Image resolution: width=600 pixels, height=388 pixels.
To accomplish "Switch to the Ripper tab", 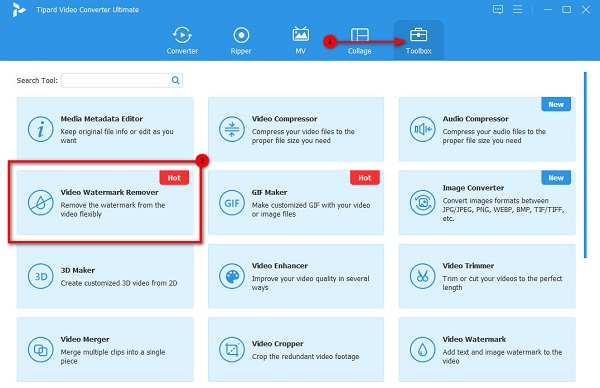I will [x=241, y=41].
